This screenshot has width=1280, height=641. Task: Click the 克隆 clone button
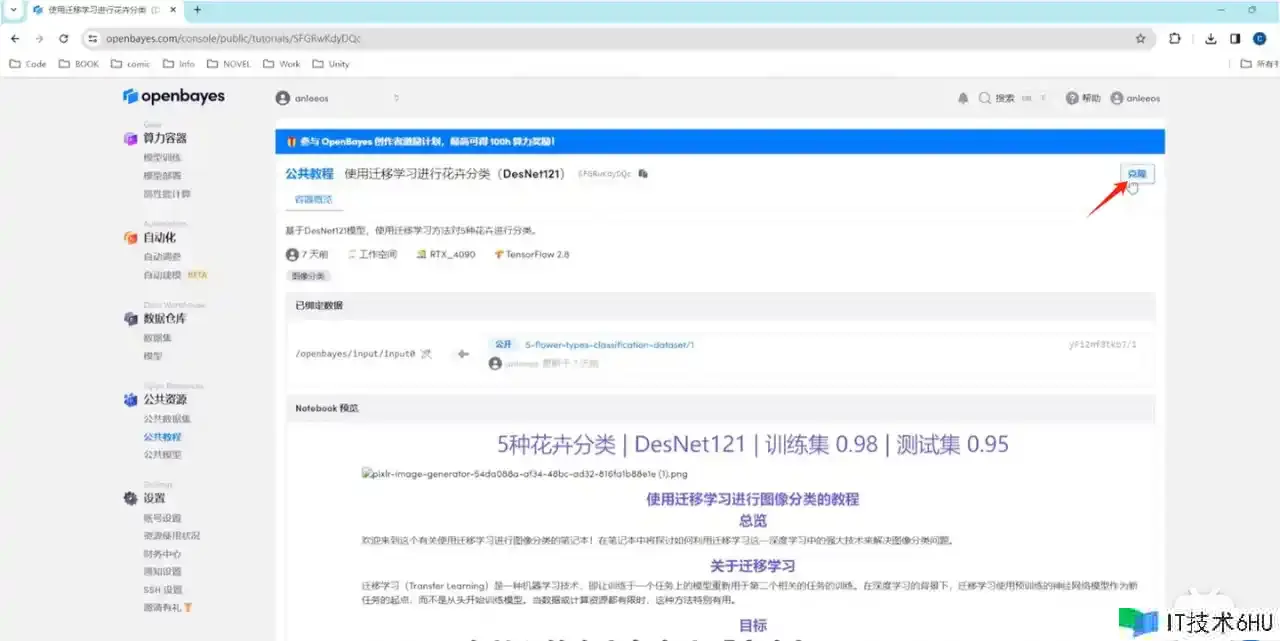1137,174
